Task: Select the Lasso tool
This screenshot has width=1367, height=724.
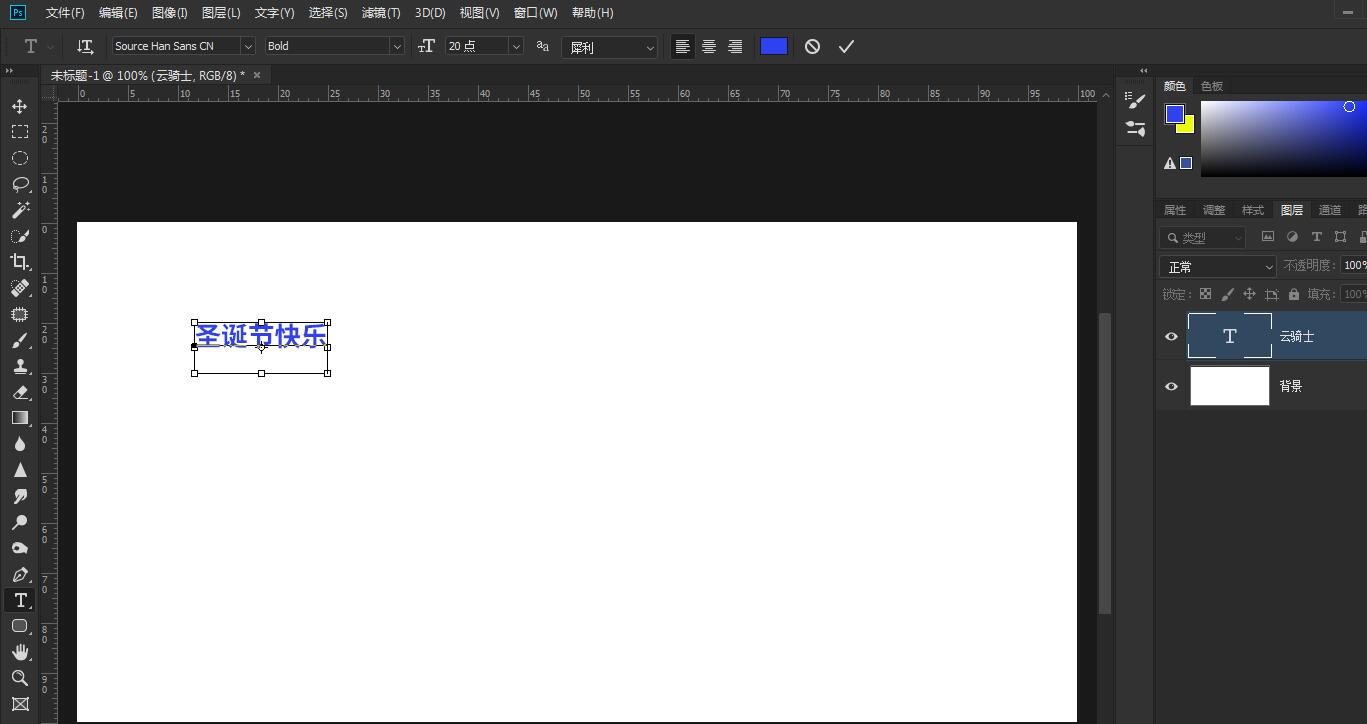Action: click(19, 184)
